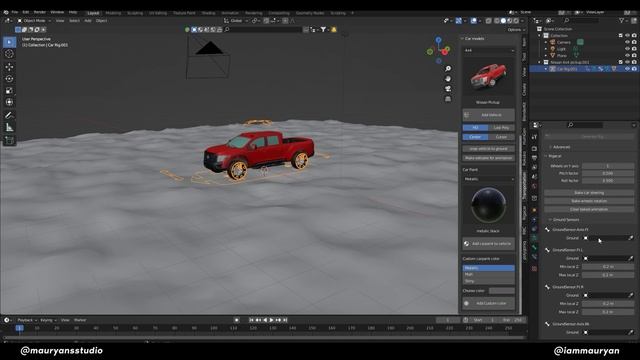The width and height of the screenshot is (640, 360).
Task: Open the Global orientation dropdown
Action: pos(236,21)
